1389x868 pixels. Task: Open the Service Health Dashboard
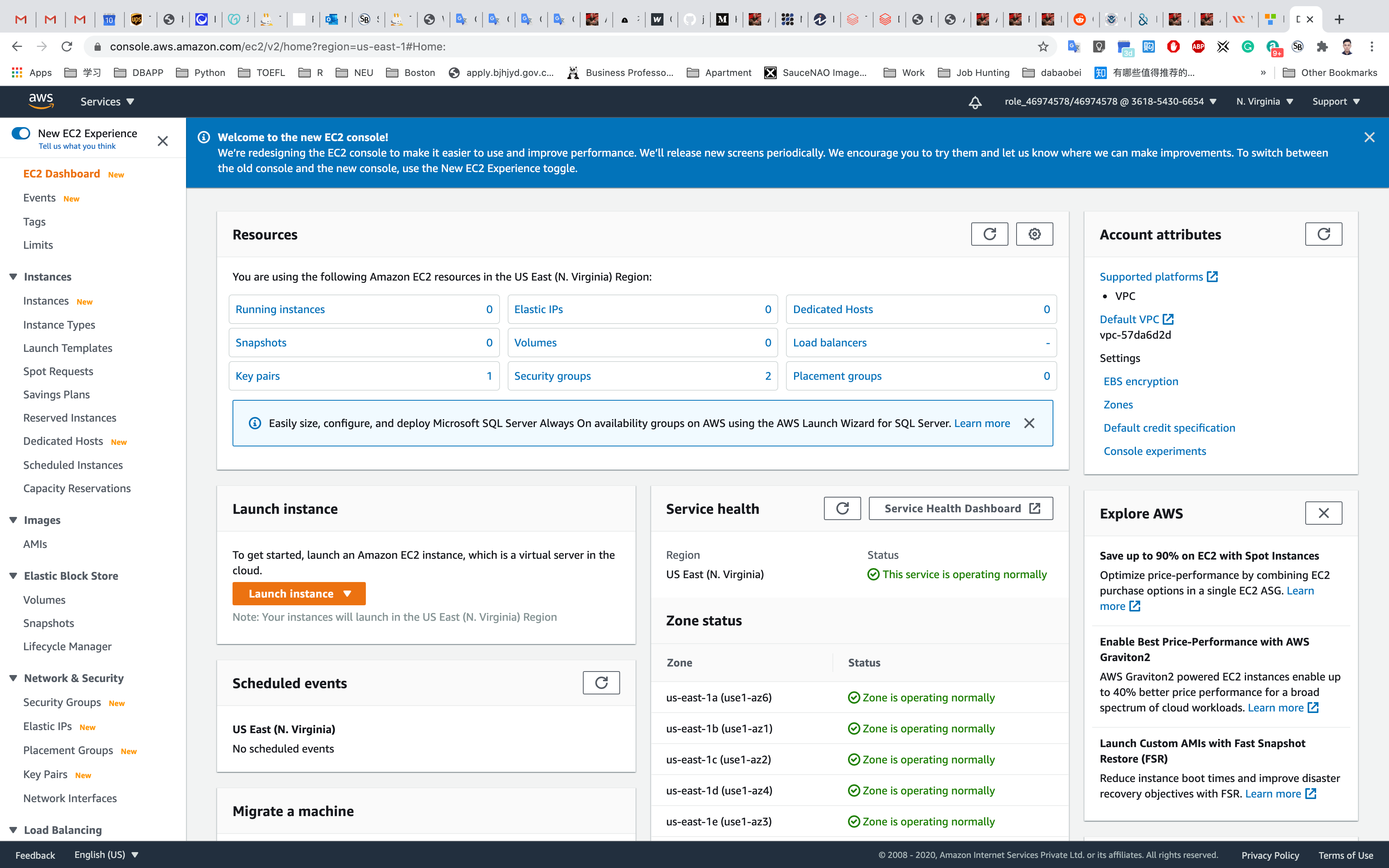pyautogui.click(x=960, y=509)
